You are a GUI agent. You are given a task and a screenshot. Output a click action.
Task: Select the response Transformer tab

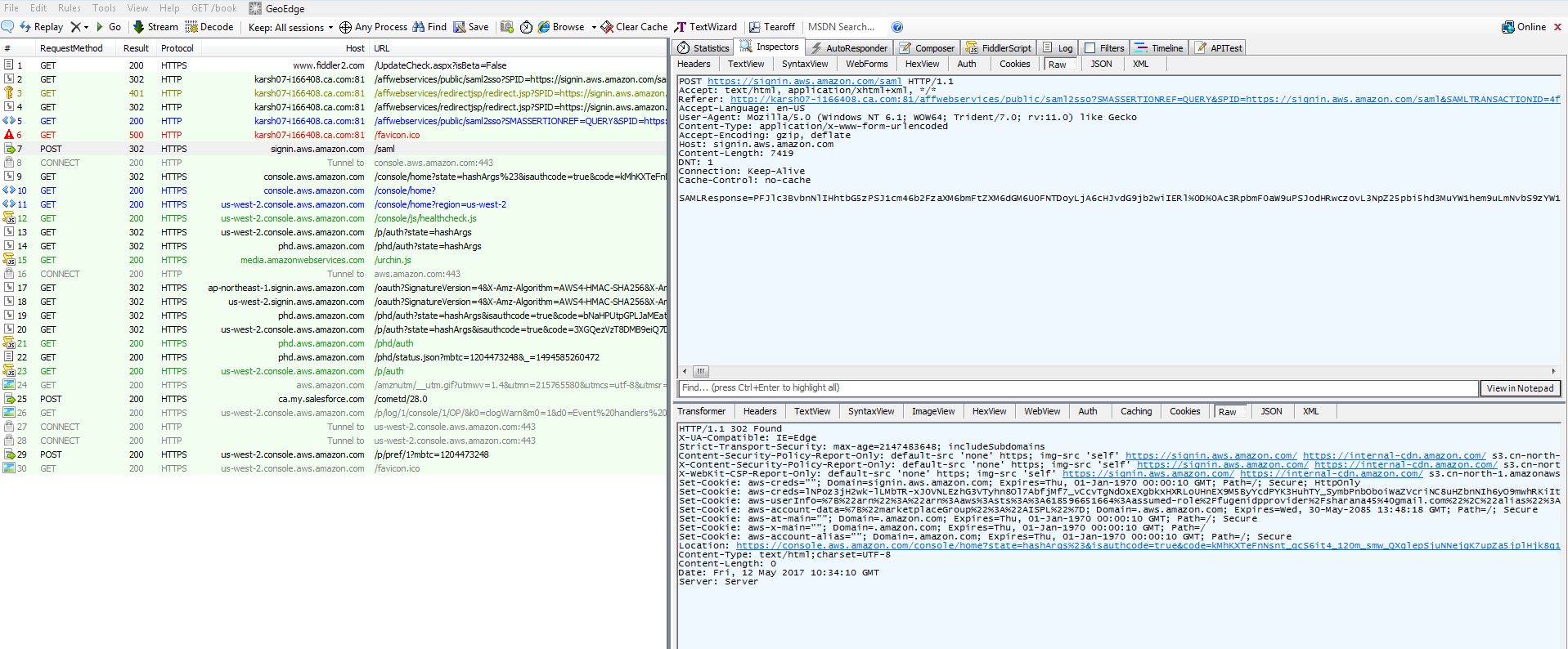point(701,411)
